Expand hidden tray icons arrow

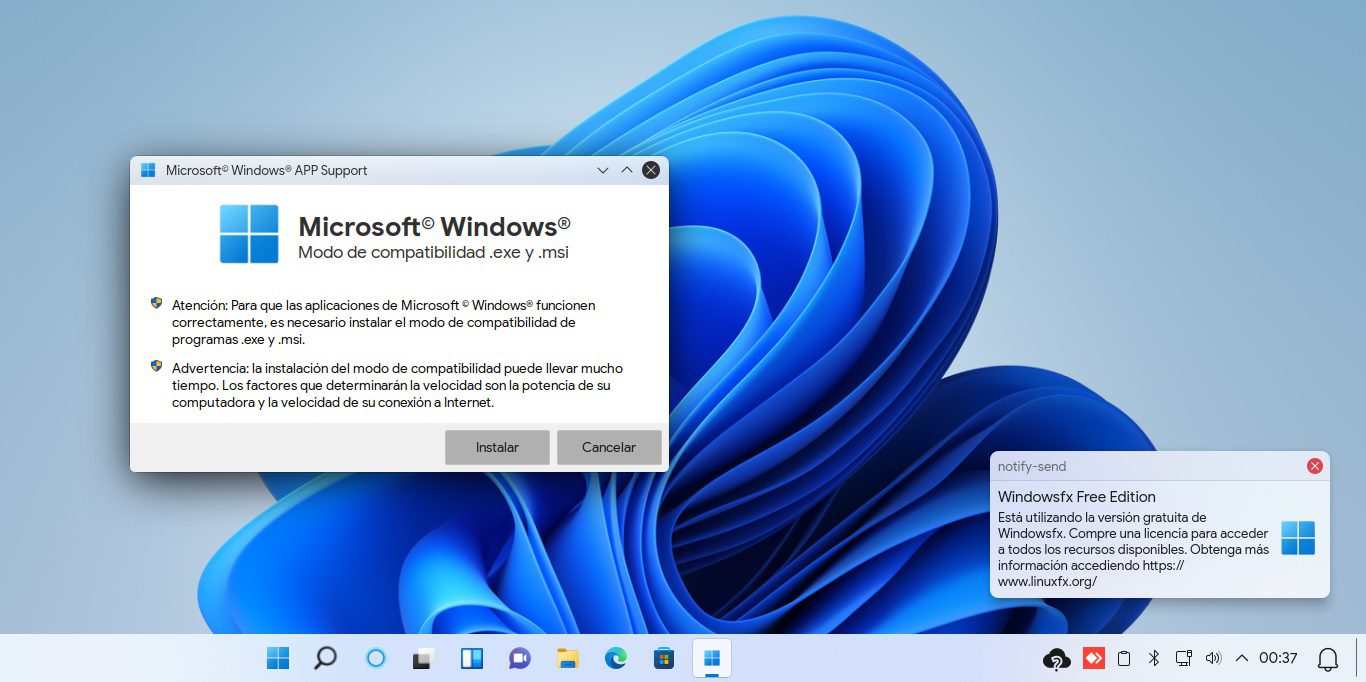1242,658
